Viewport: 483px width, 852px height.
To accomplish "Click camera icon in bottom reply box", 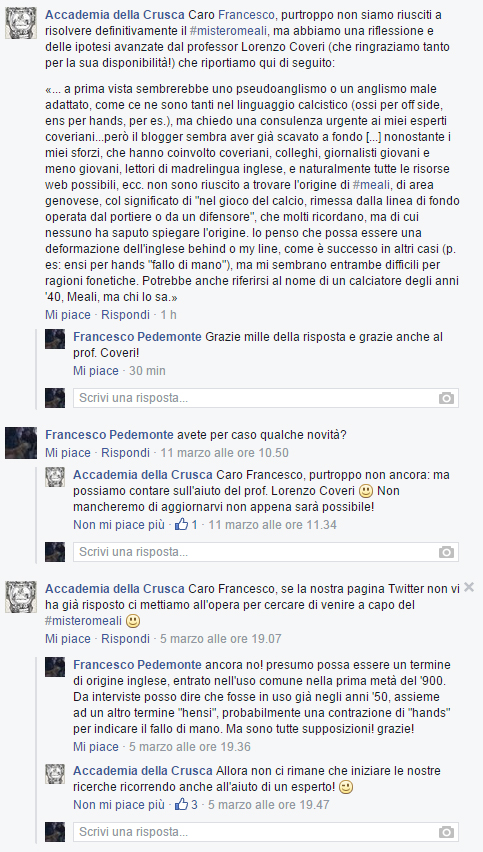I will (x=446, y=832).
